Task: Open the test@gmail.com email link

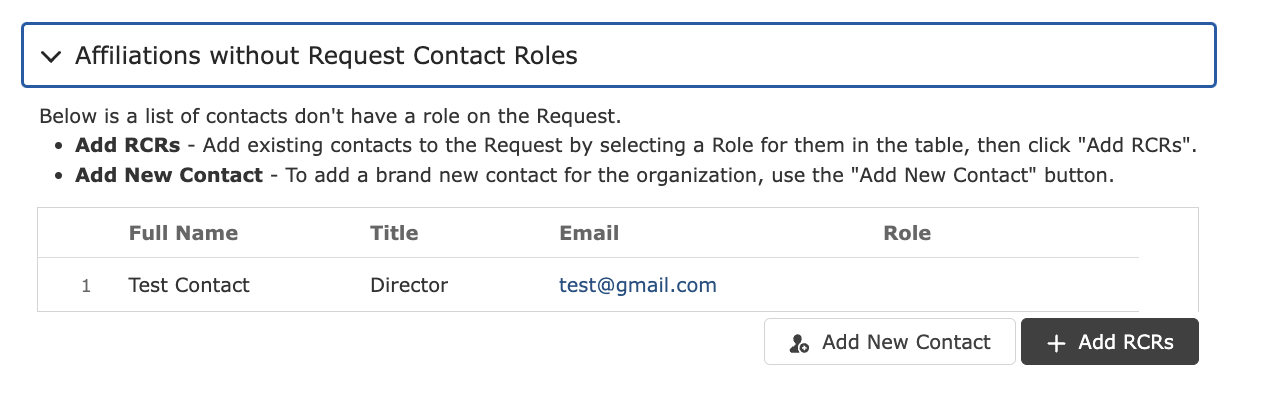Action: (638, 285)
